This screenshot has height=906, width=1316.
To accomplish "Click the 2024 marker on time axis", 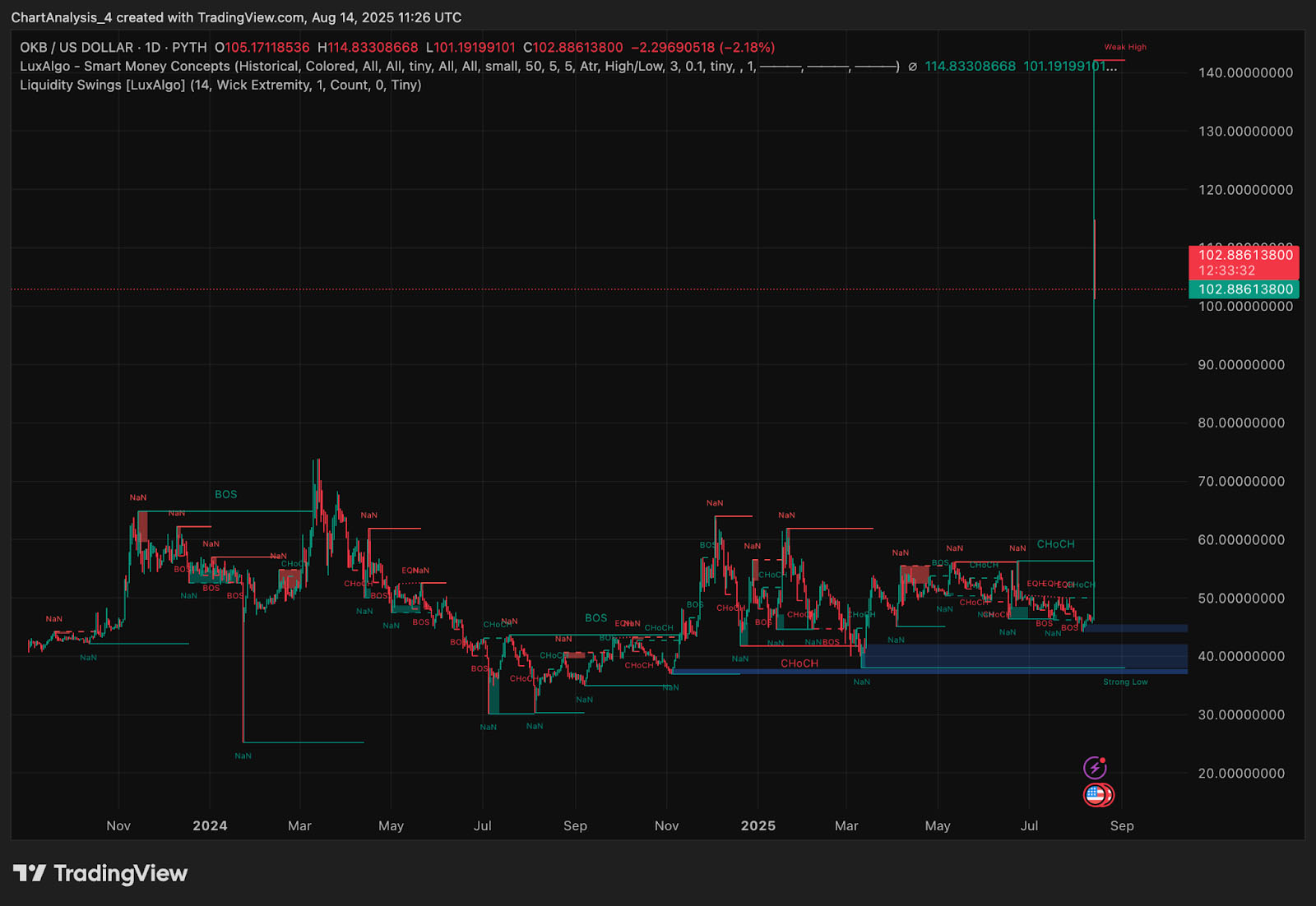I will (x=210, y=825).
